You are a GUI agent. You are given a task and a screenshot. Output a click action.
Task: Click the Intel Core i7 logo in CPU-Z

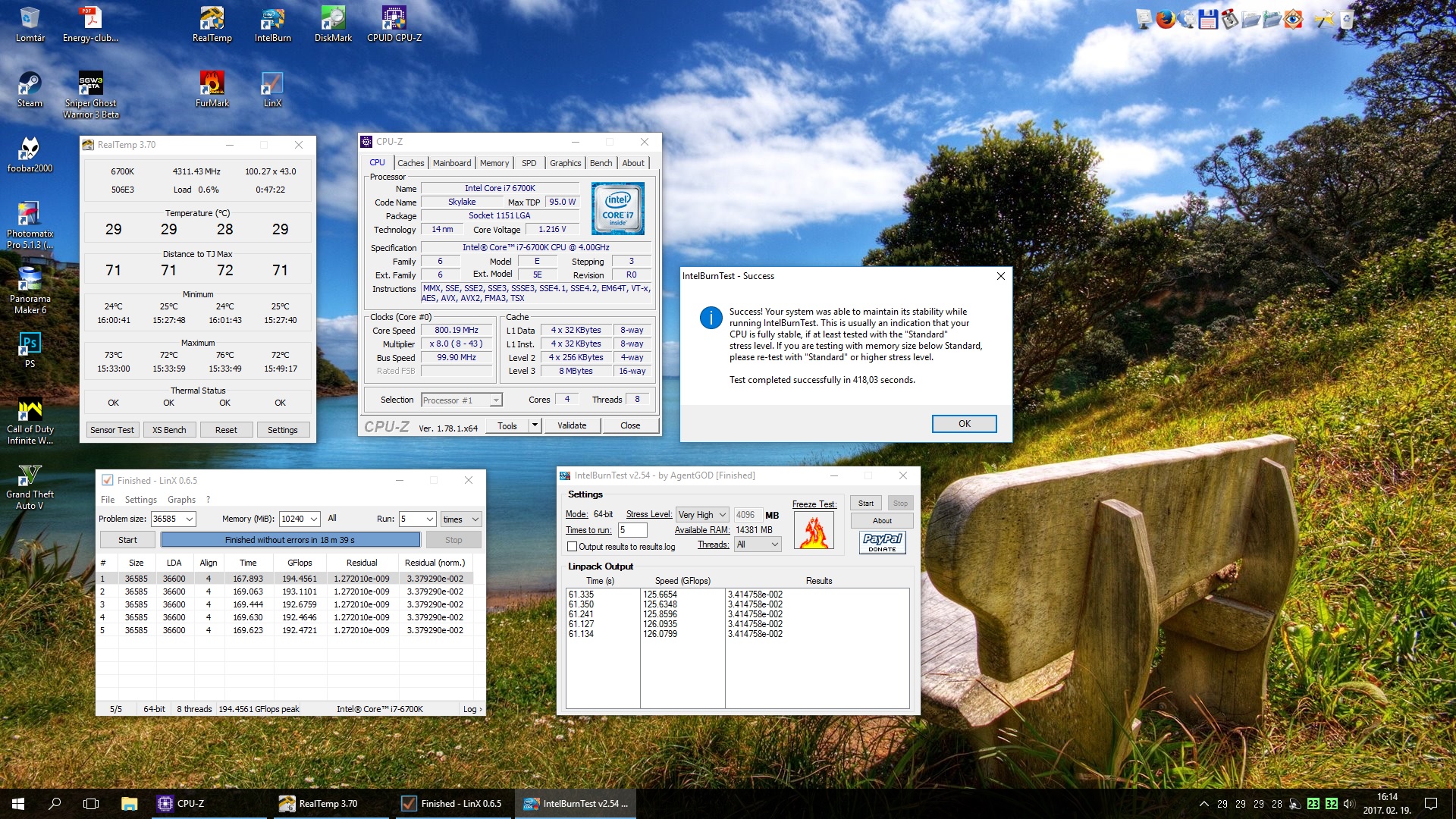pyautogui.click(x=618, y=209)
